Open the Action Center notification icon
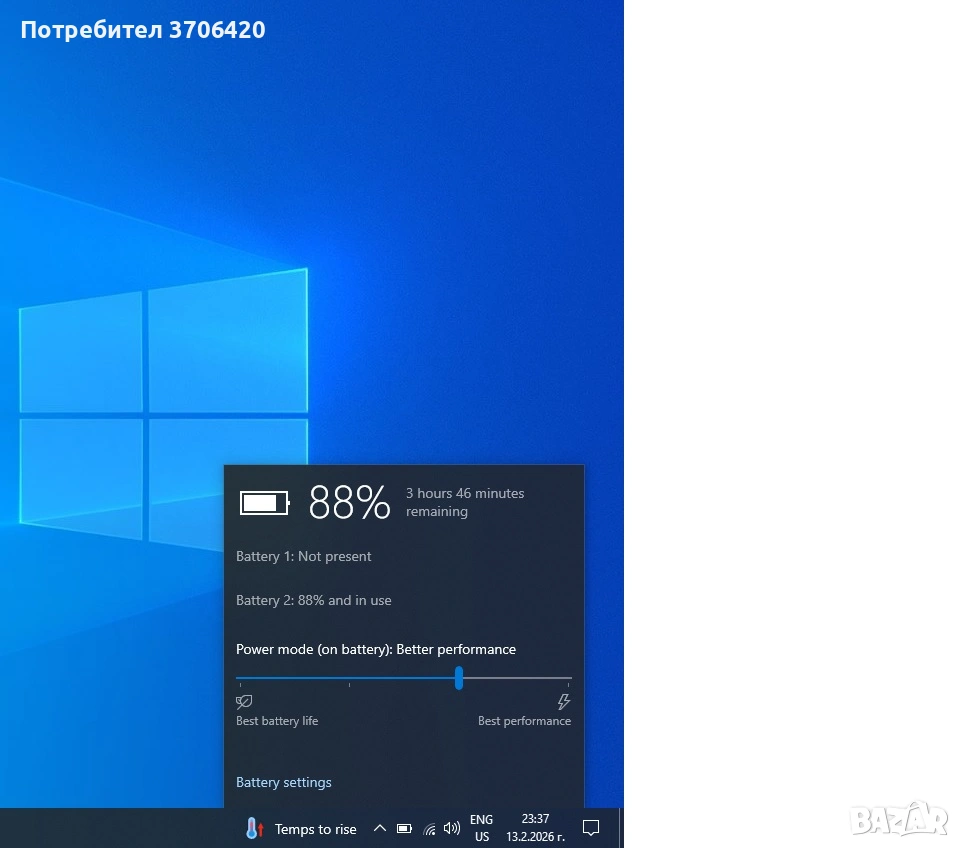Viewport: 960px width, 848px height. (x=591, y=828)
